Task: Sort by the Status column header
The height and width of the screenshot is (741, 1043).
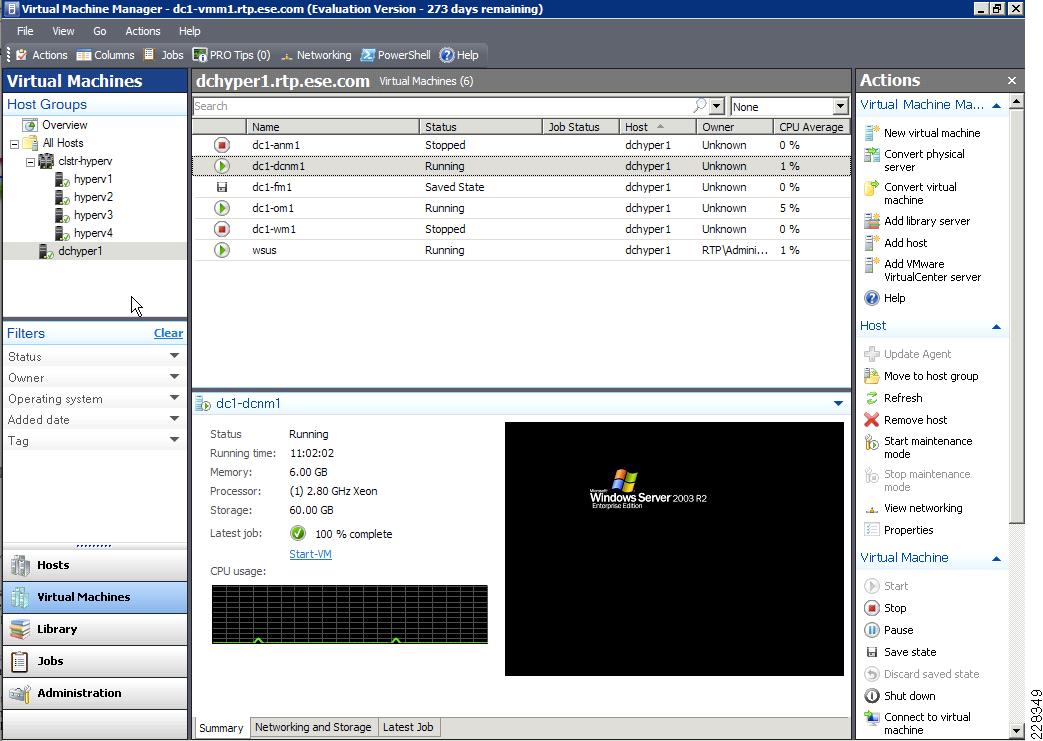Action: point(481,127)
